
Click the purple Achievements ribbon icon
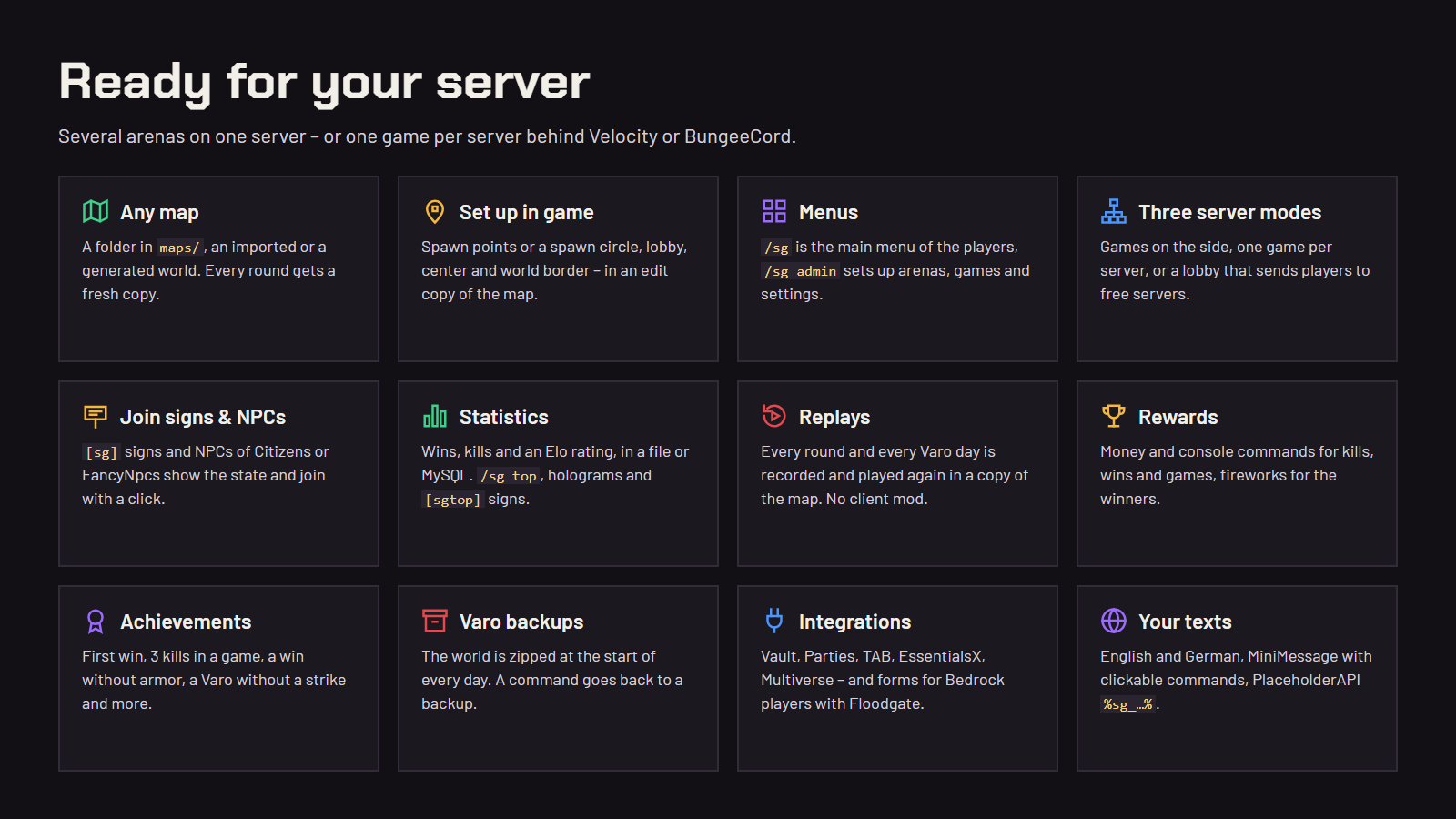tap(96, 621)
